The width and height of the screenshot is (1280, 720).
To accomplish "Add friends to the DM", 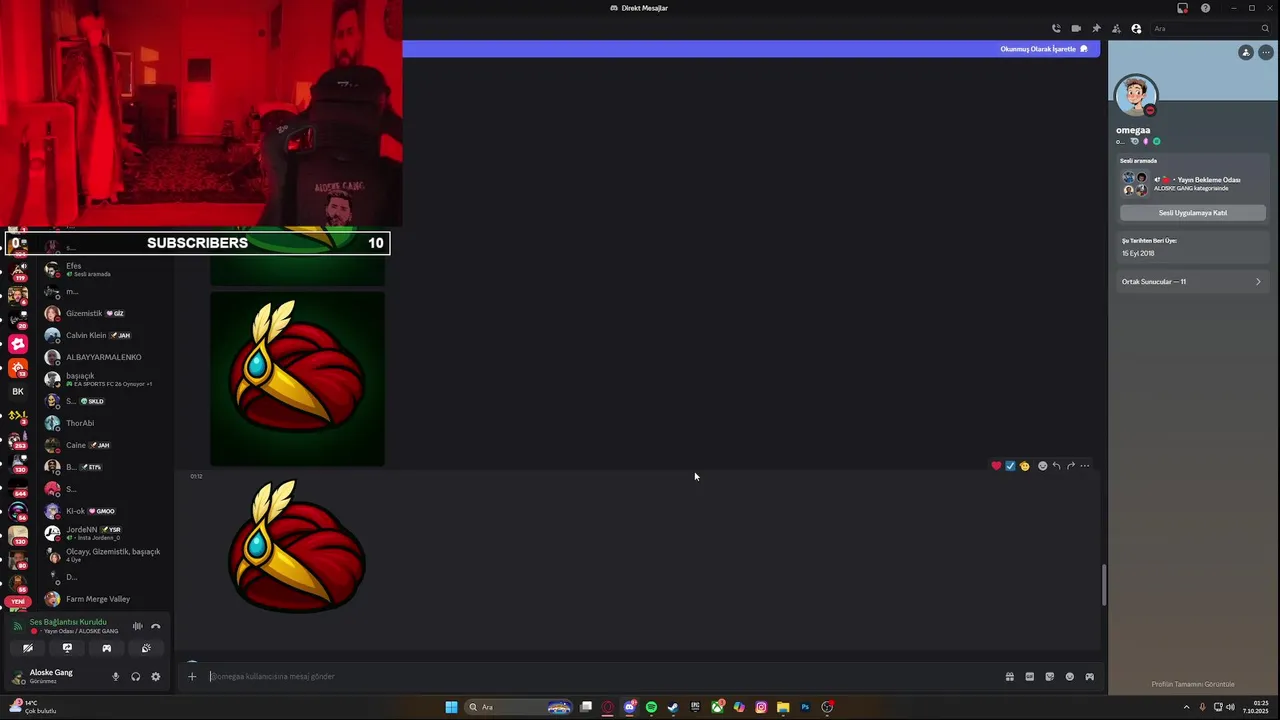I will pos(1116,29).
